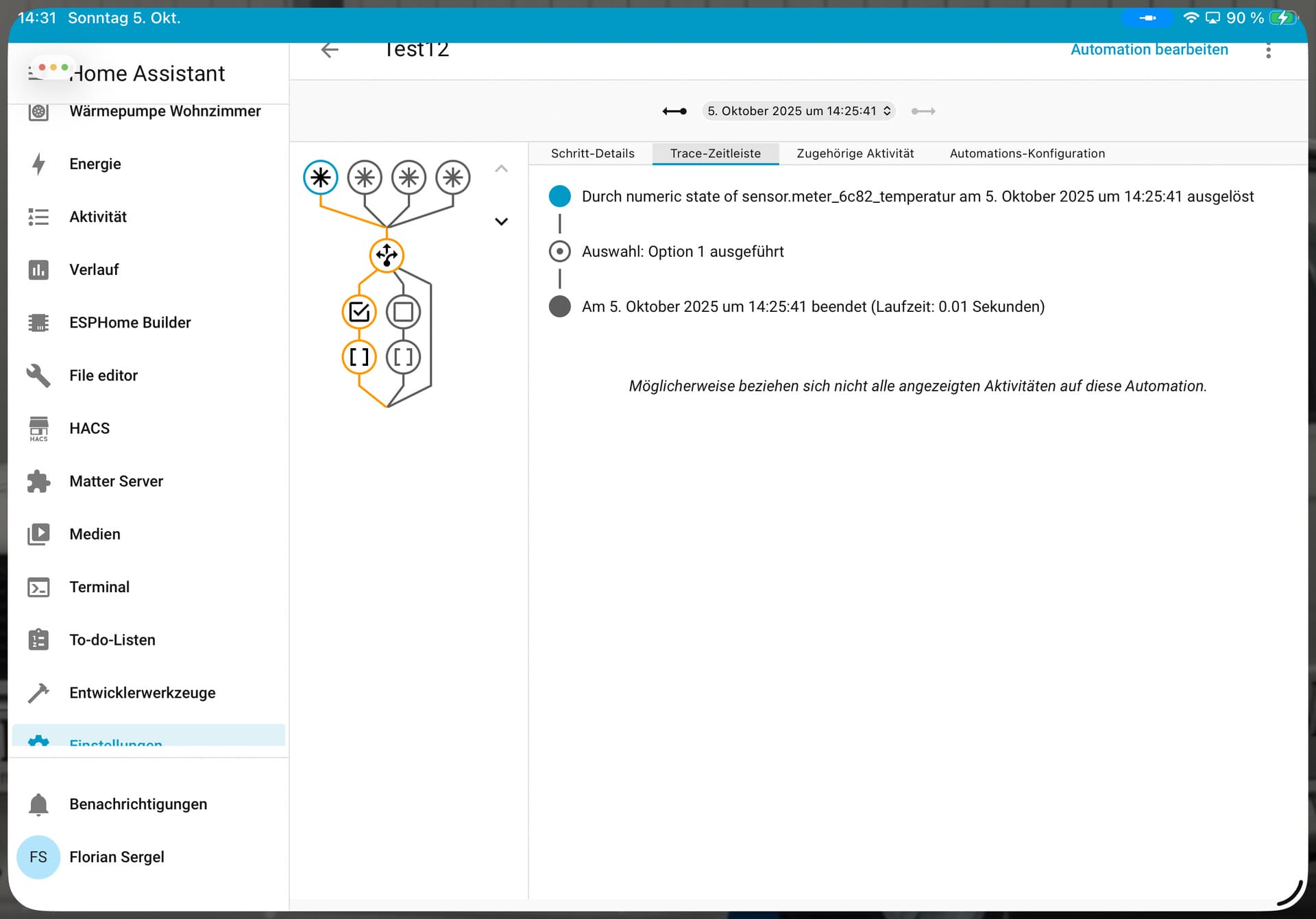Switch to the Schritt-Details tab
Screen dimensions: 1316x919
point(592,154)
